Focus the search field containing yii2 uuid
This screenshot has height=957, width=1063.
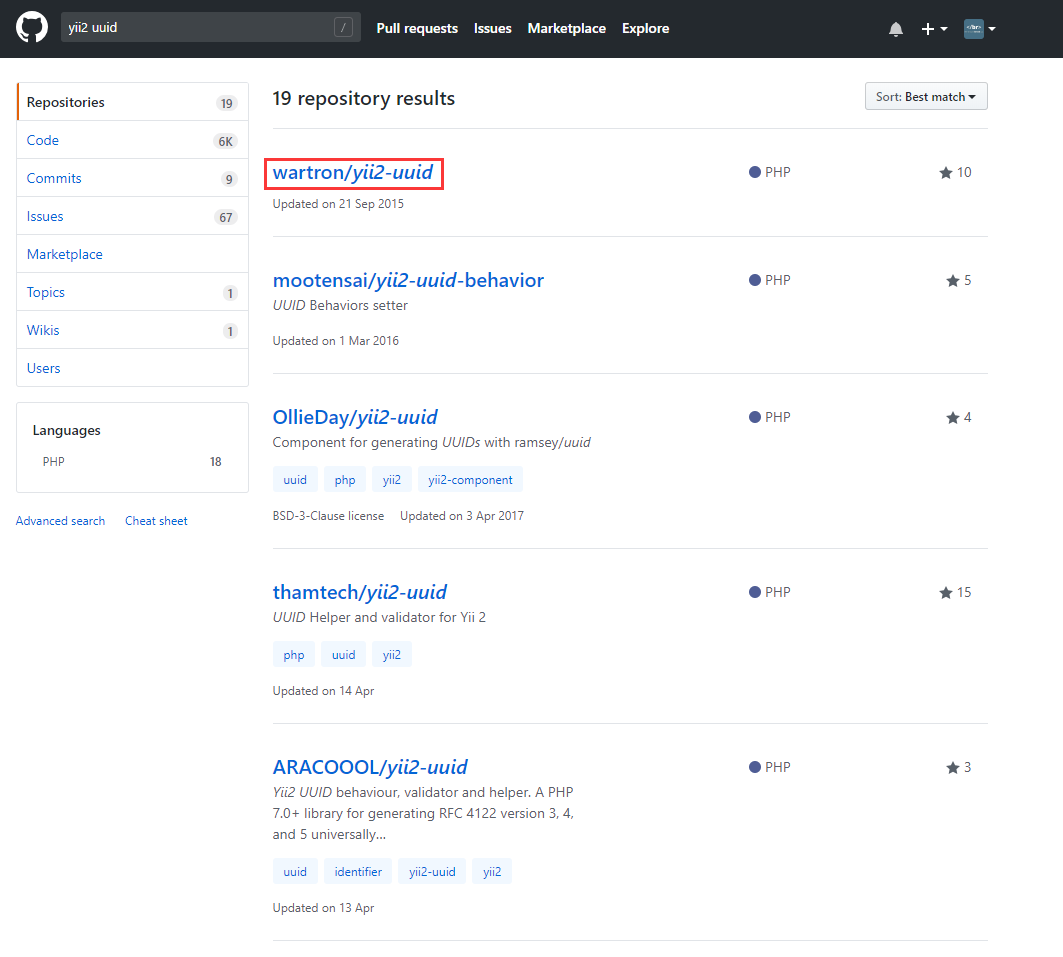[x=195, y=28]
